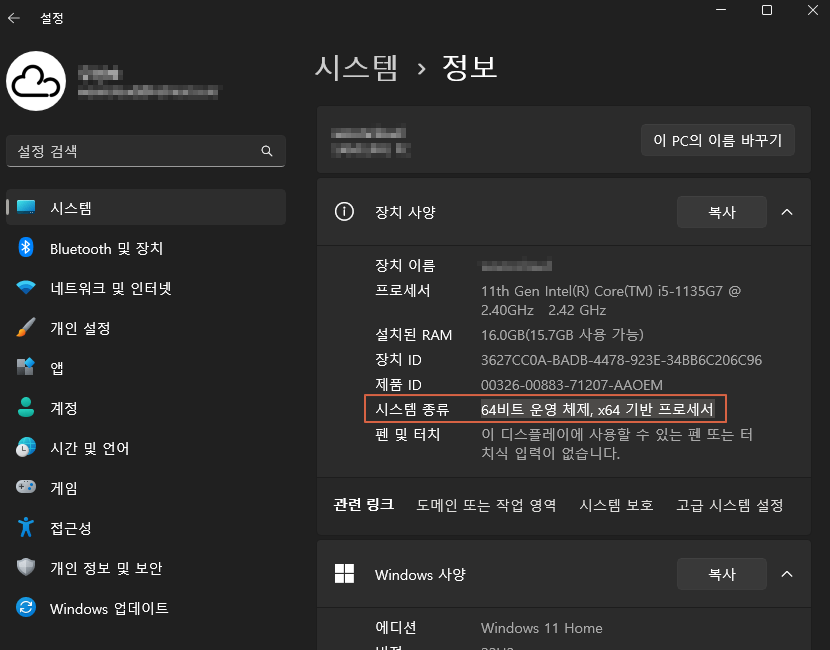Open 네트워크 및 인터넷 settings
The height and width of the screenshot is (650, 830).
tap(146, 288)
